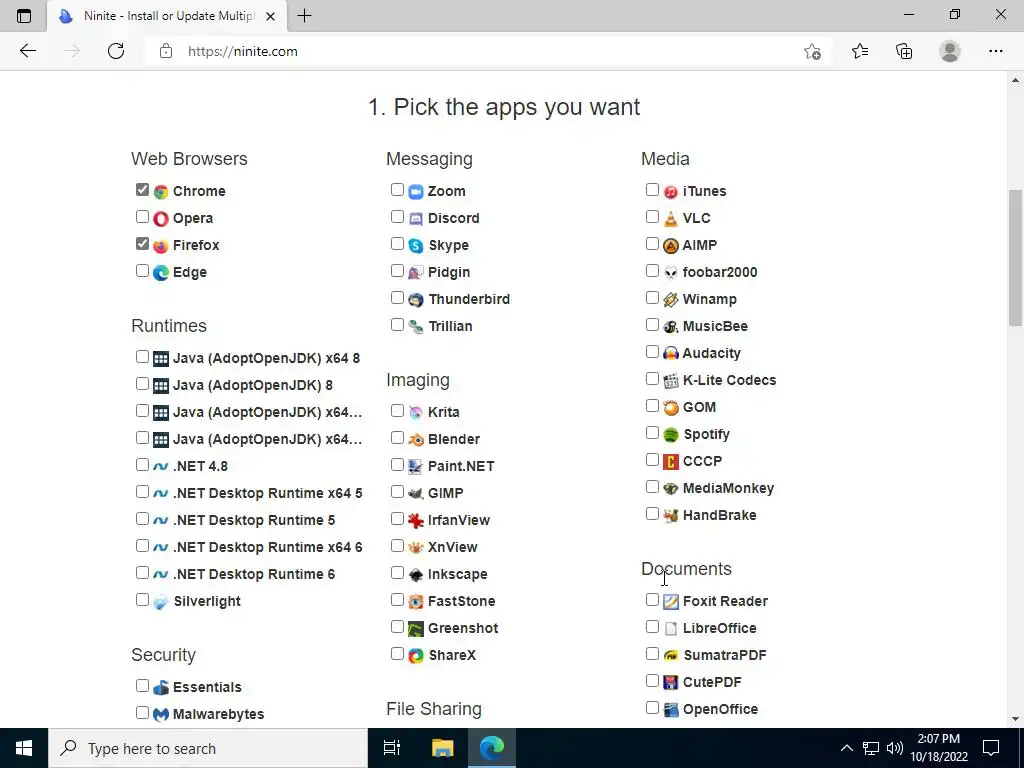
Task: Click the Skype app icon
Action: 416,246
